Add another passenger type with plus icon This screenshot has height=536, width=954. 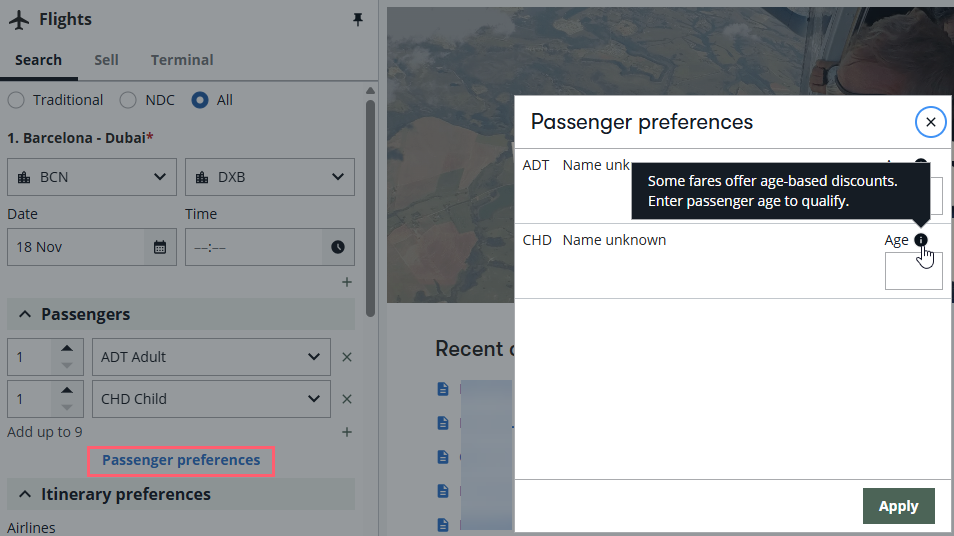[x=347, y=432]
